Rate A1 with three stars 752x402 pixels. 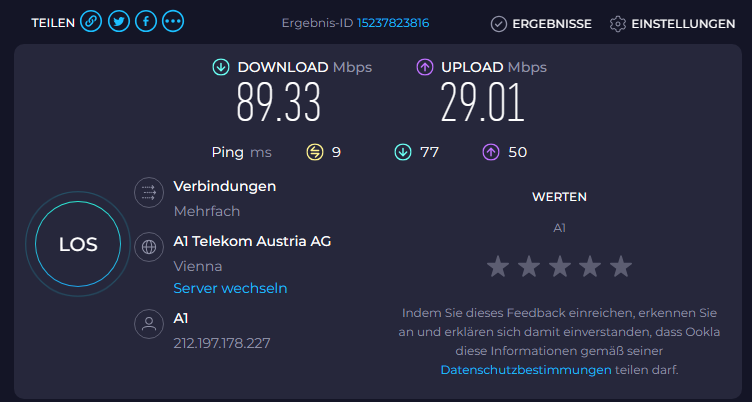(560, 267)
